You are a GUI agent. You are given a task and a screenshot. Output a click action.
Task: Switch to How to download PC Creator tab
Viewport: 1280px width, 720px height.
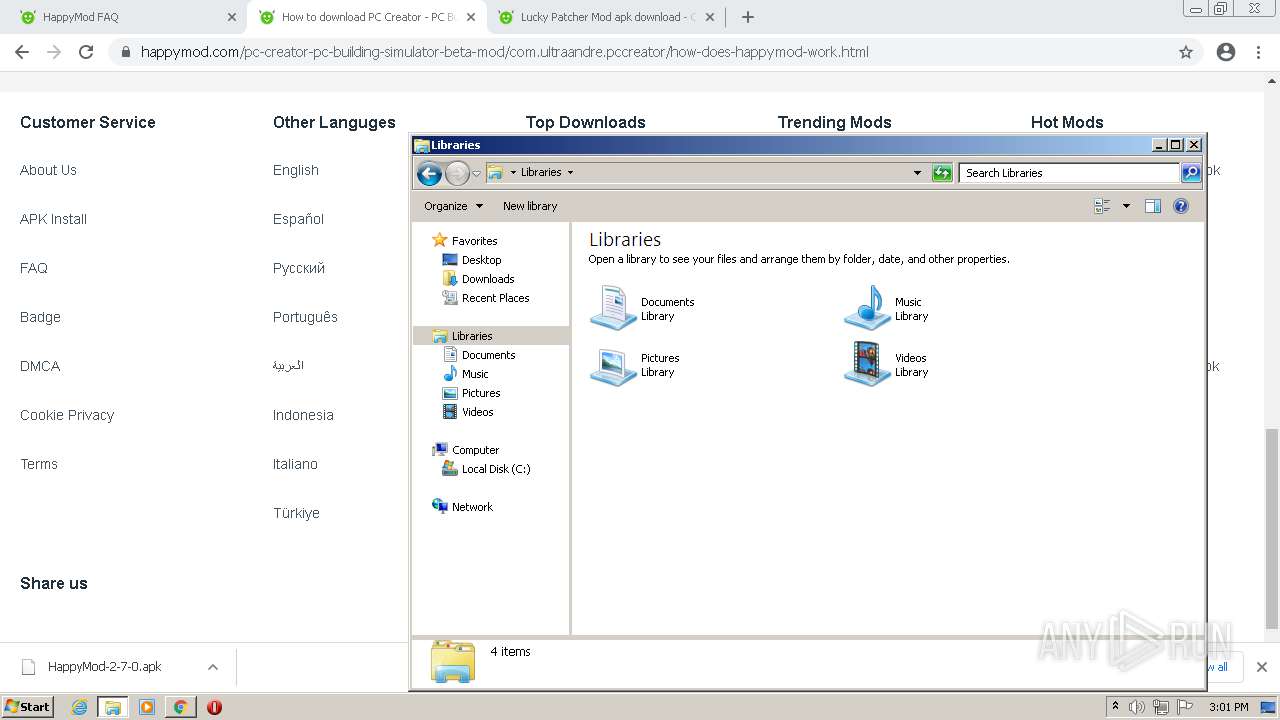point(368,17)
